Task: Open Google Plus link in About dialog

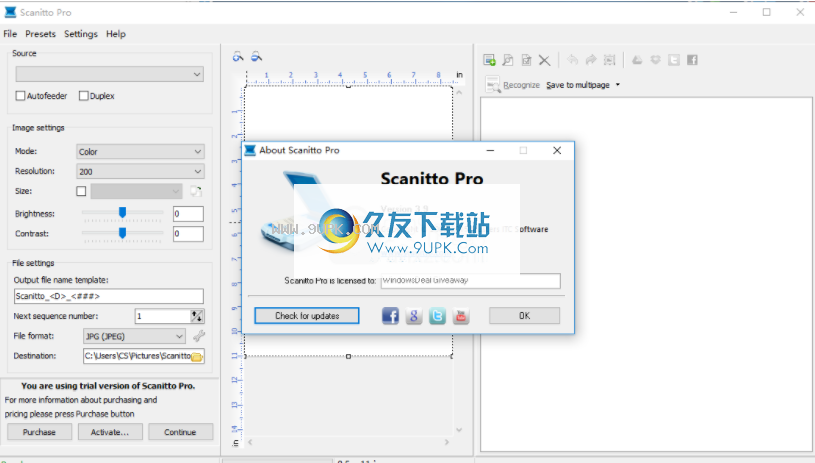Action: [x=414, y=316]
